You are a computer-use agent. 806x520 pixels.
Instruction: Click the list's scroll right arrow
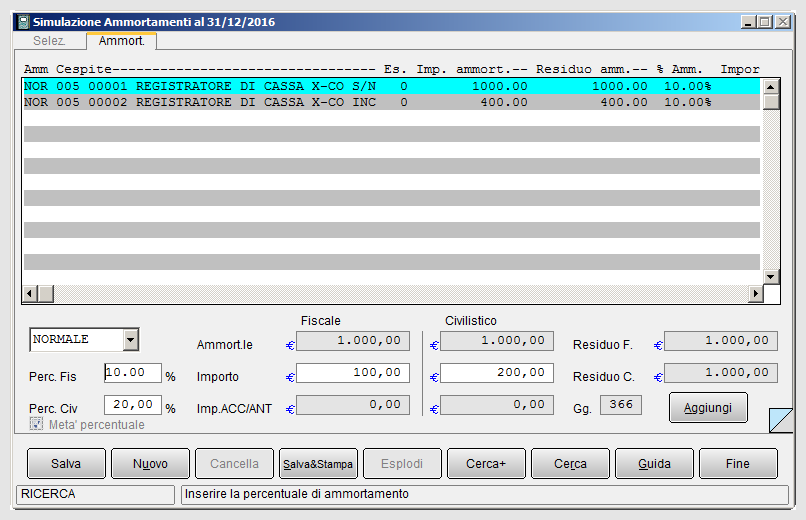click(x=756, y=293)
